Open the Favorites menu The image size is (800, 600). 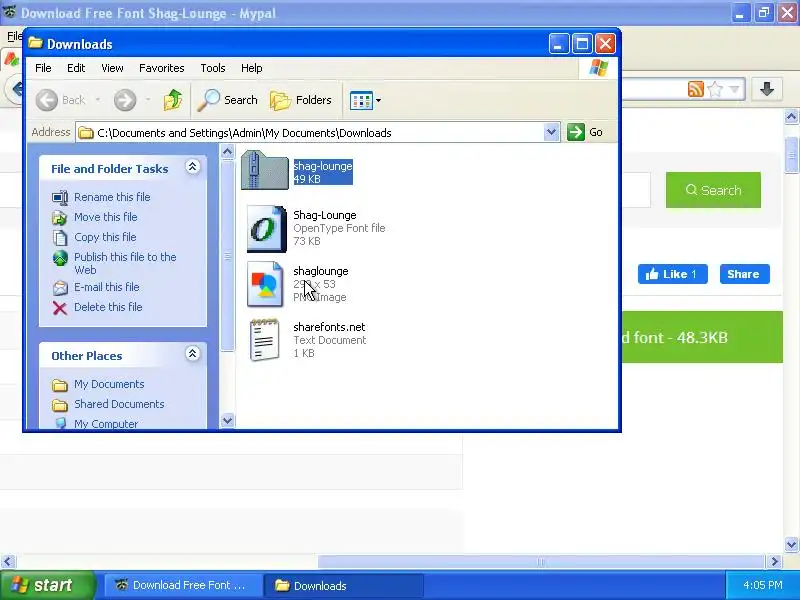(162, 68)
